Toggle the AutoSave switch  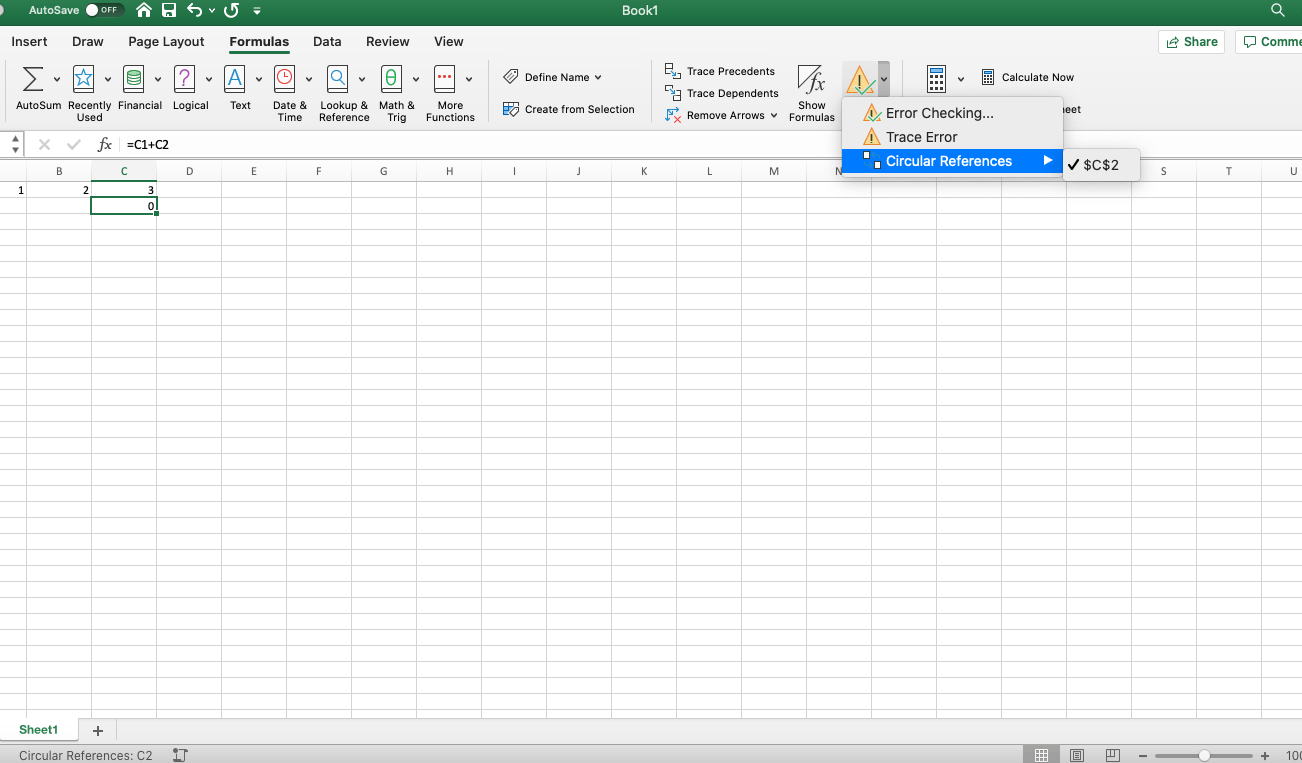pyautogui.click(x=105, y=10)
